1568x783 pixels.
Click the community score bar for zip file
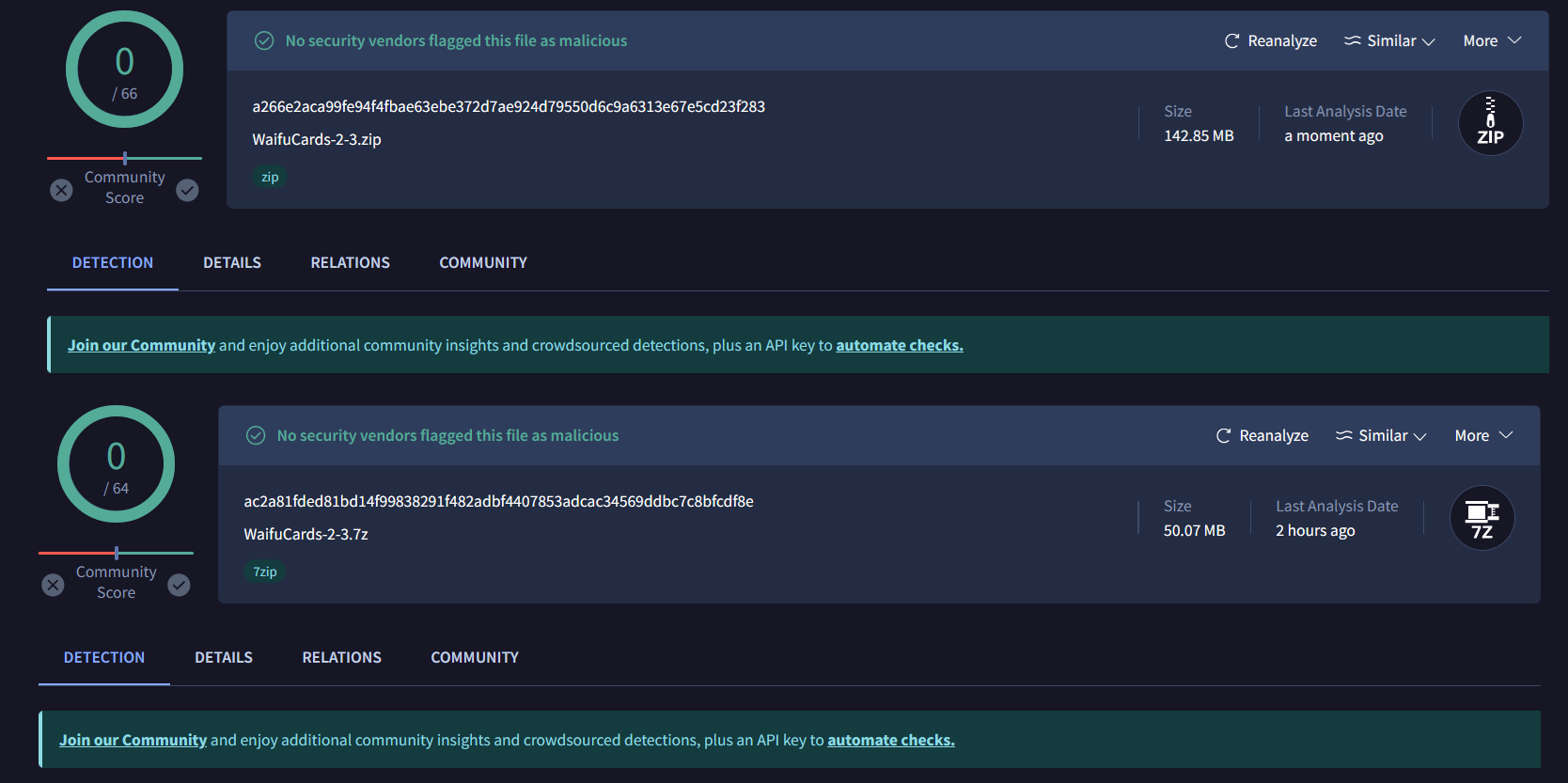pyautogui.click(x=124, y=158)
